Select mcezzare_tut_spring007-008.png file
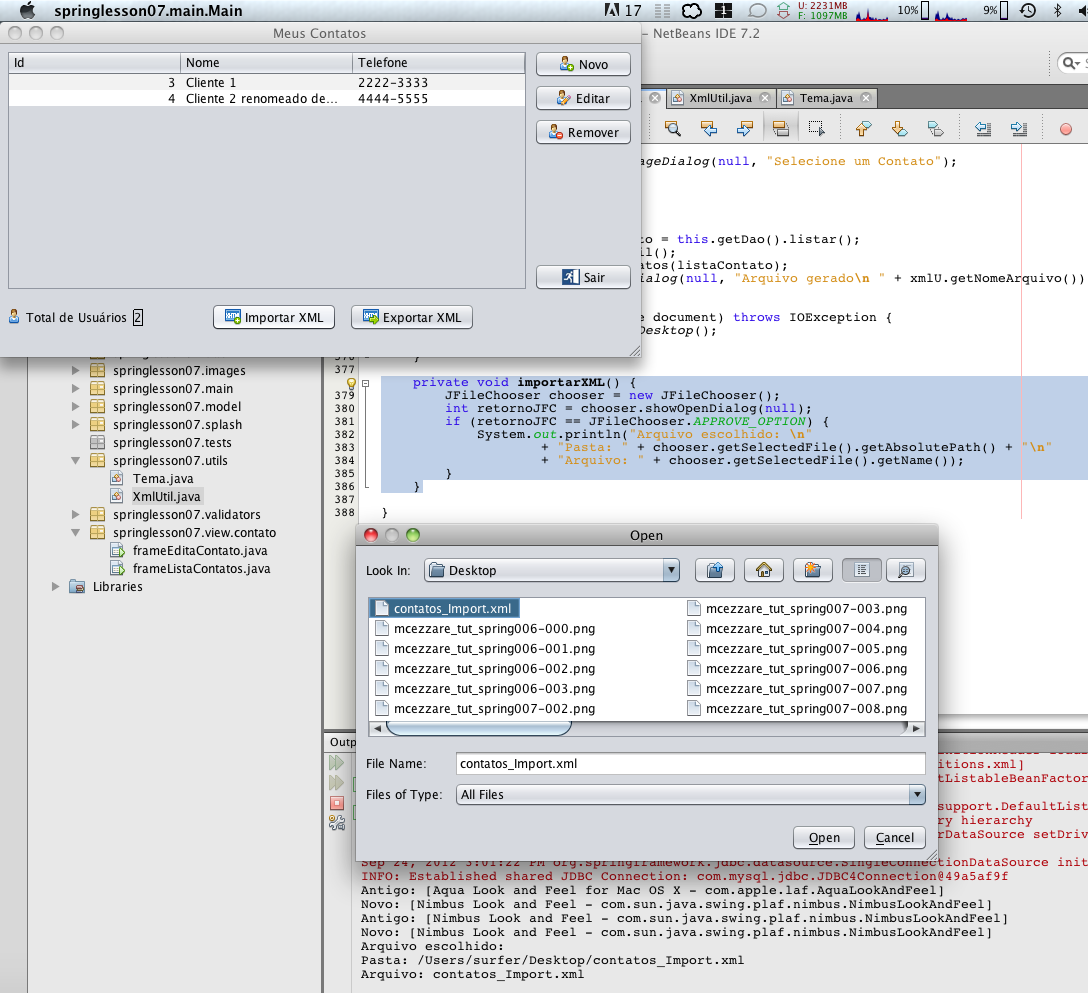Image resolution: width=1088 pixels, height=993 pixels. point(797,708)
